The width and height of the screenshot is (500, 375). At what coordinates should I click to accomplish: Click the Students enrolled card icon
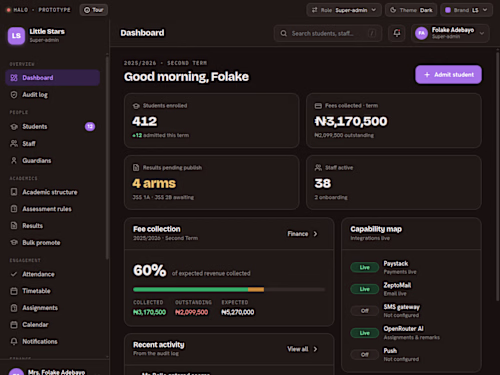[136, 106]
